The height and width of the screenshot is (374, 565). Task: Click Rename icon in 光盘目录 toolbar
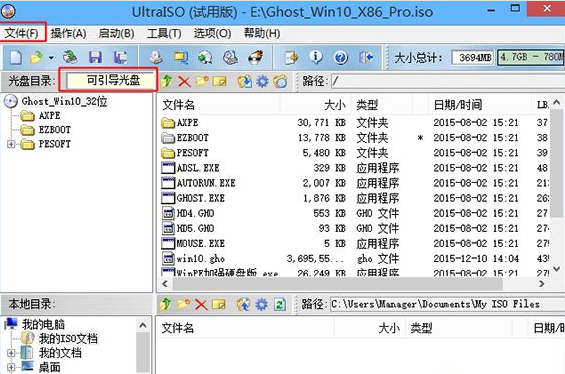(x=219, y=81)
